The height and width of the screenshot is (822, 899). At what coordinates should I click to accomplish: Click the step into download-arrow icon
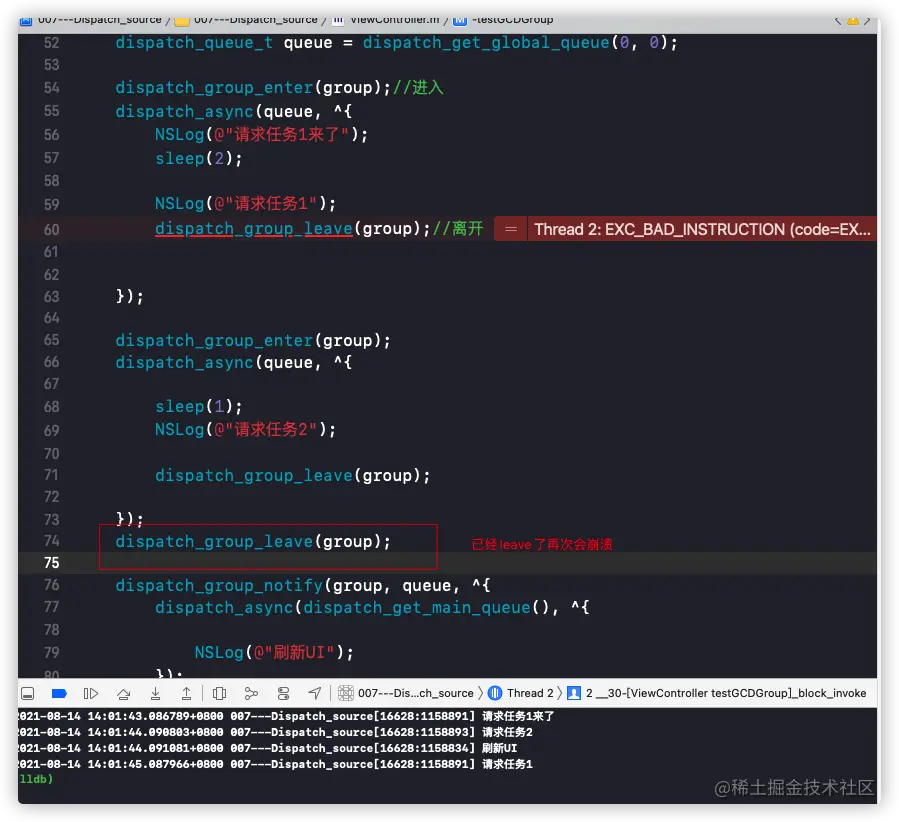point(155,694)
